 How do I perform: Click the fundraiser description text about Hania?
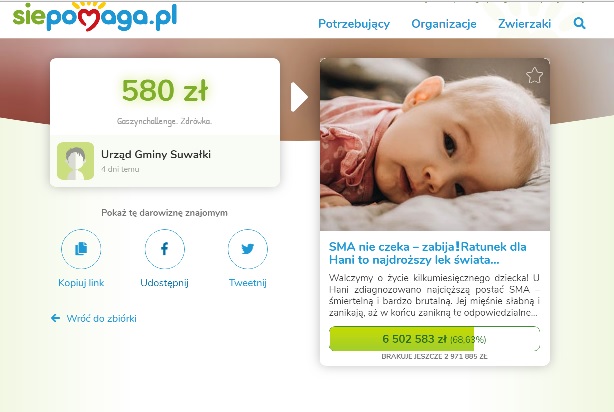434,295
